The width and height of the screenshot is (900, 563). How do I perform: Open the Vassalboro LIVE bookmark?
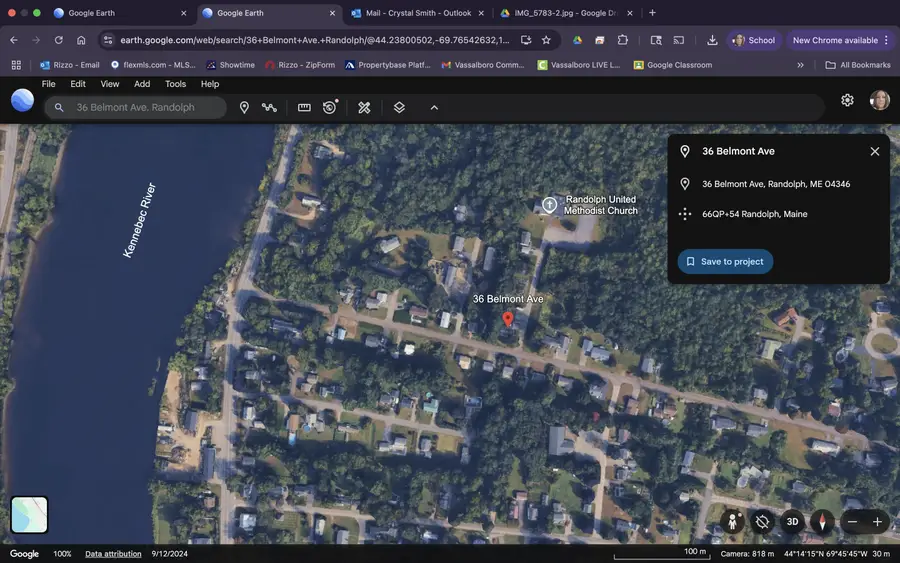coord(579,65)
